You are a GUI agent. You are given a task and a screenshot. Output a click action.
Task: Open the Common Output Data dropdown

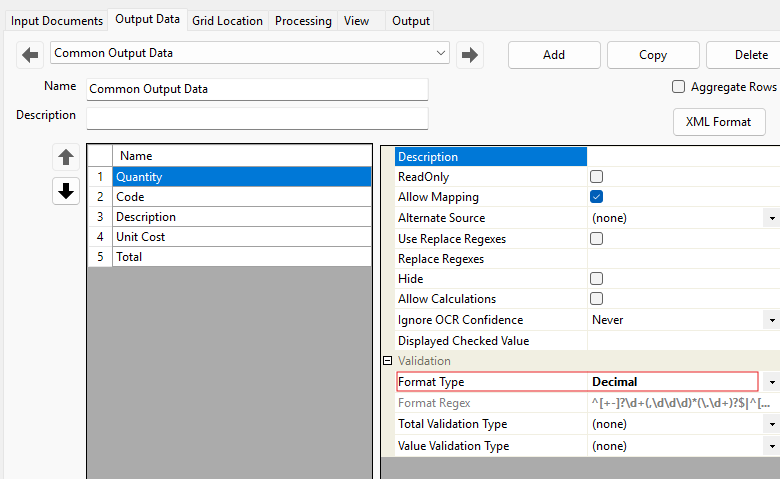pyautogui.click(x=441, y=53)
